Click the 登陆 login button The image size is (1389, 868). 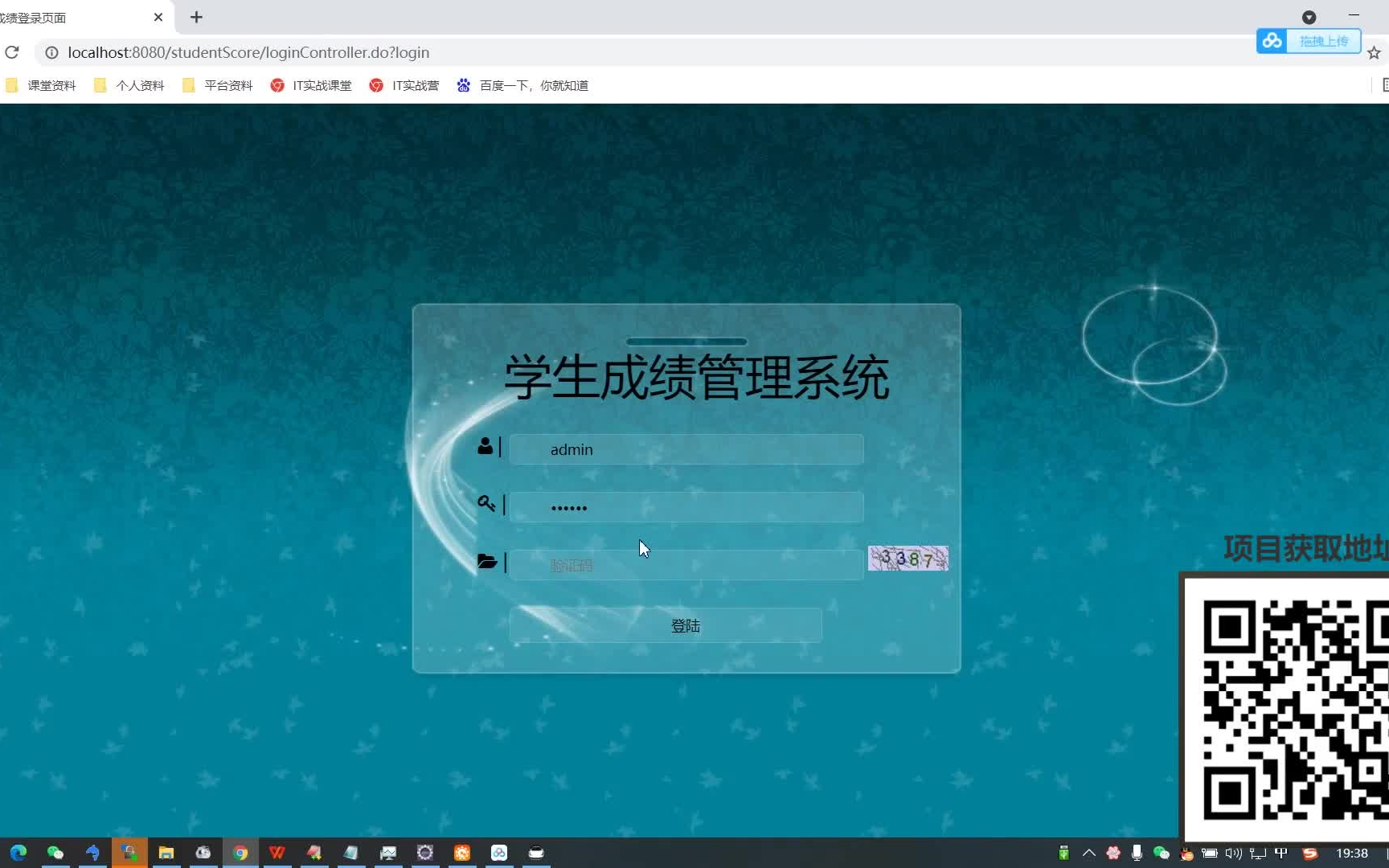click(x=666, y=625)
